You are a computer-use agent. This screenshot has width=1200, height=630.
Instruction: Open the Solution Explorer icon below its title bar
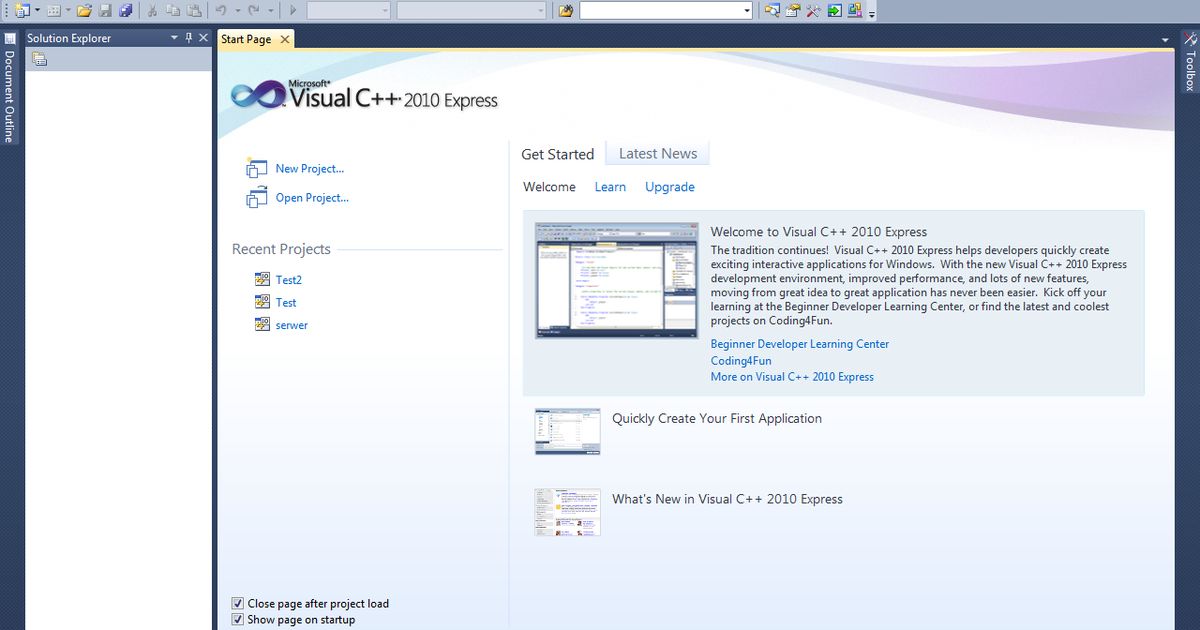pyautogui.click(x=38, y=59)
